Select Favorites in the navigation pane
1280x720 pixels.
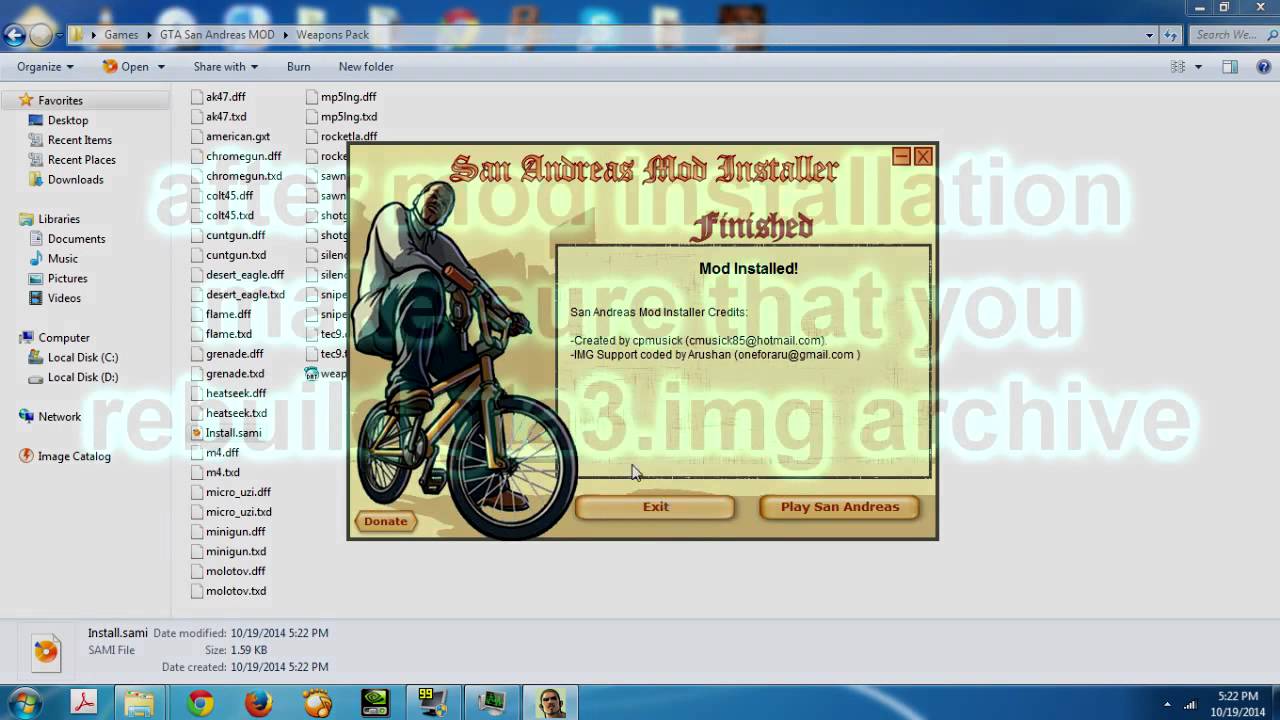60,101
